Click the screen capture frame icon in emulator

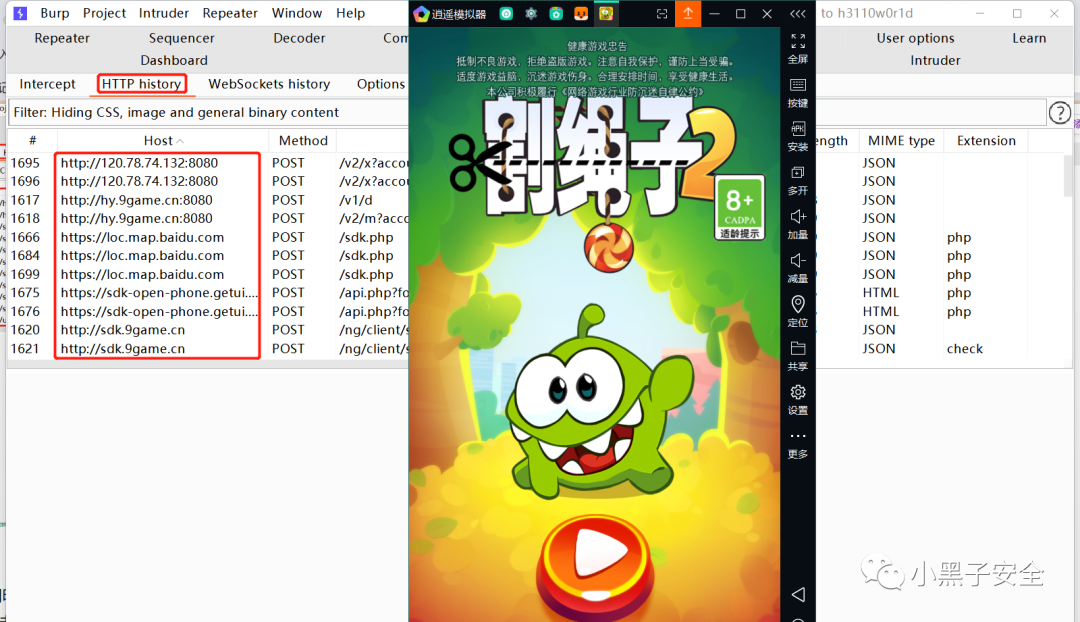coord(662,13)
